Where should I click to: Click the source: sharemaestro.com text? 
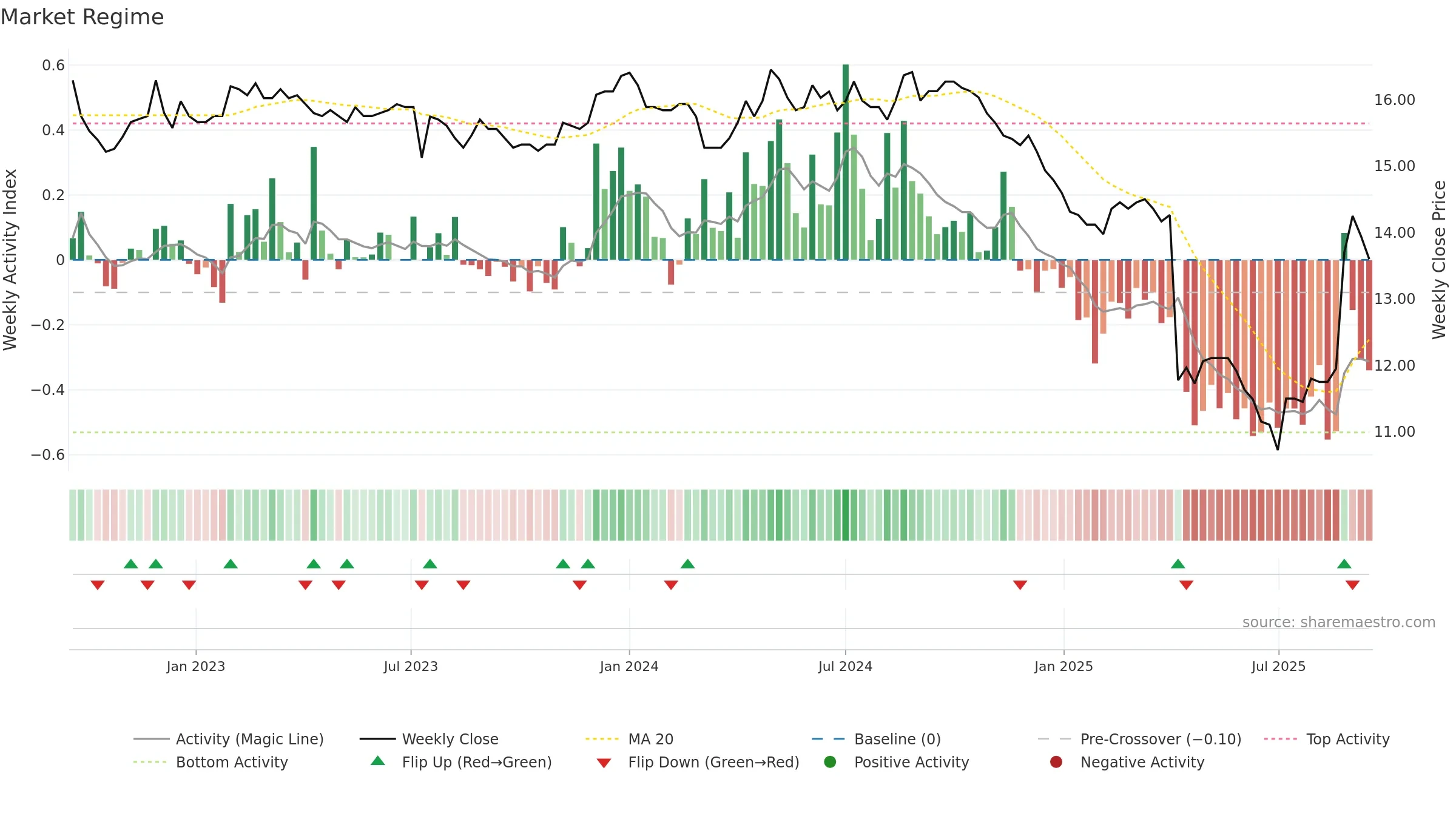tap(1339, 622)
